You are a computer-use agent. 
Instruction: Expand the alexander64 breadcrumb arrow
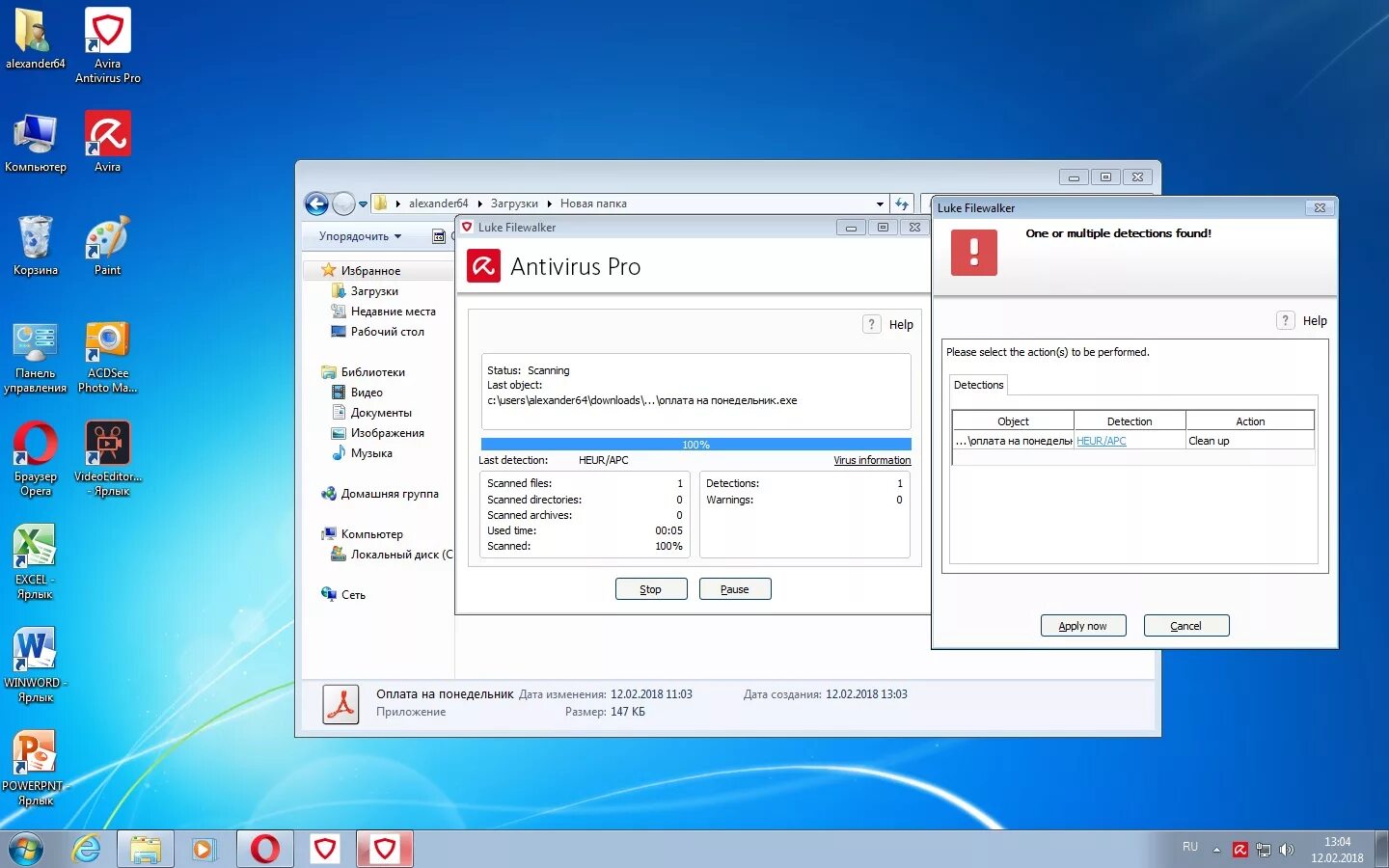point(479,203)
